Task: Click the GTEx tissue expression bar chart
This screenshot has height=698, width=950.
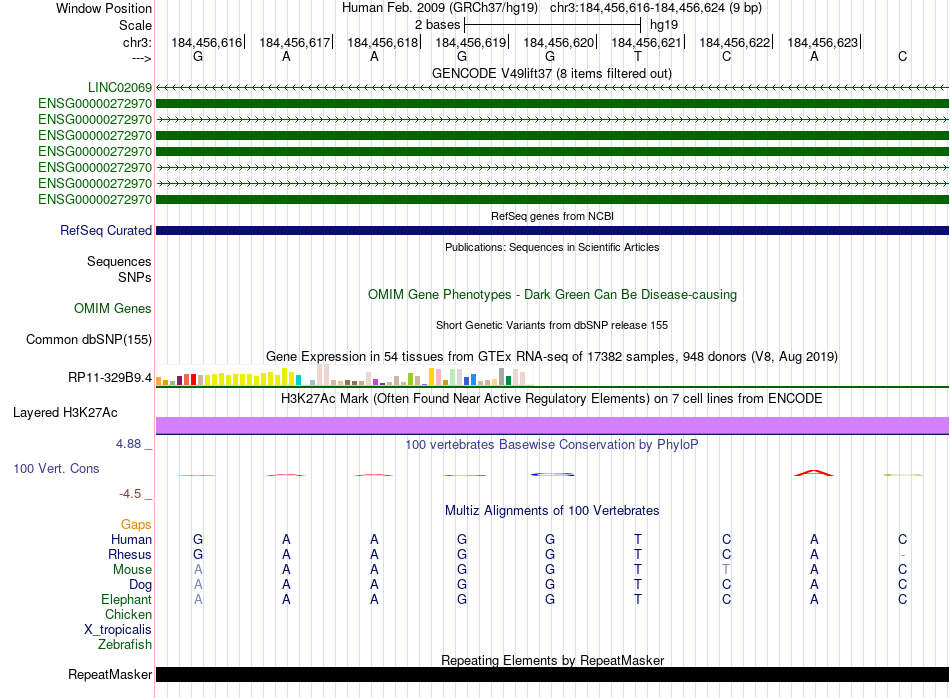Action: coord(342,377)
